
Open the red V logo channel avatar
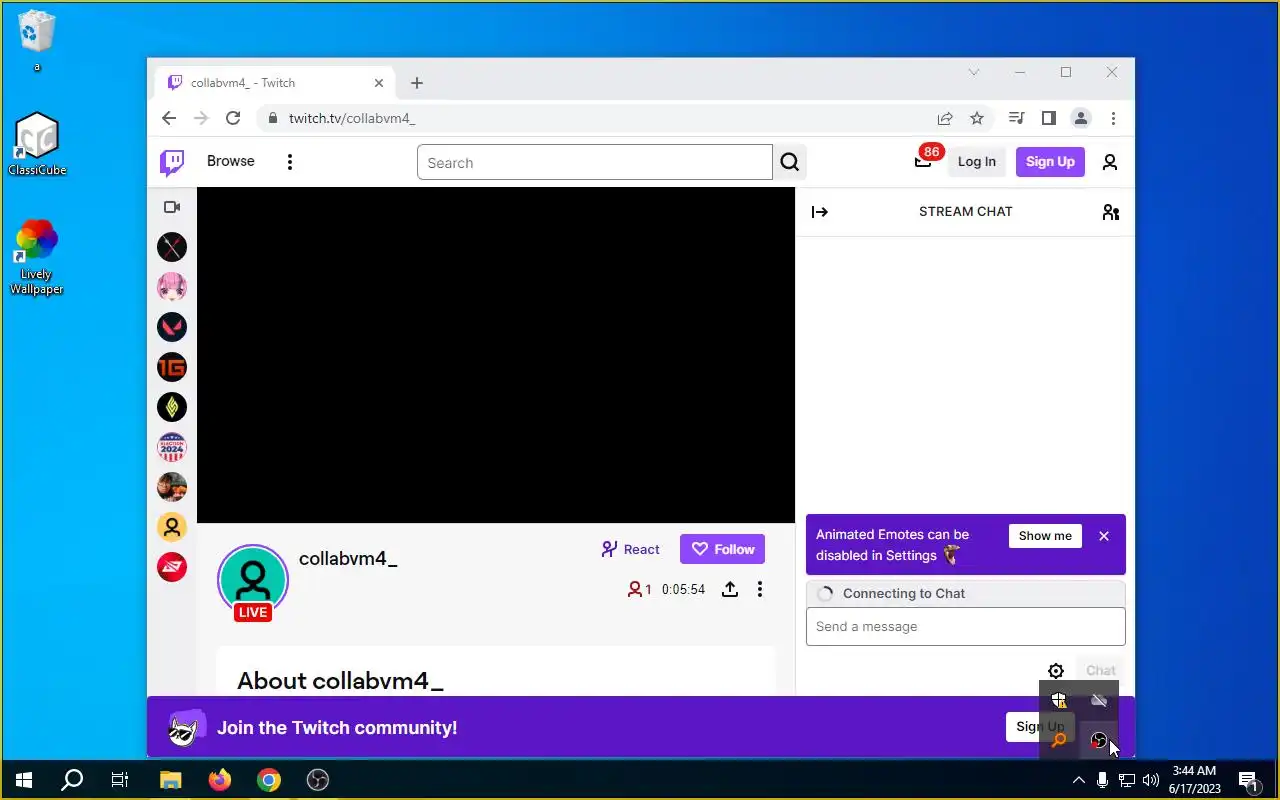pos(172,327)
